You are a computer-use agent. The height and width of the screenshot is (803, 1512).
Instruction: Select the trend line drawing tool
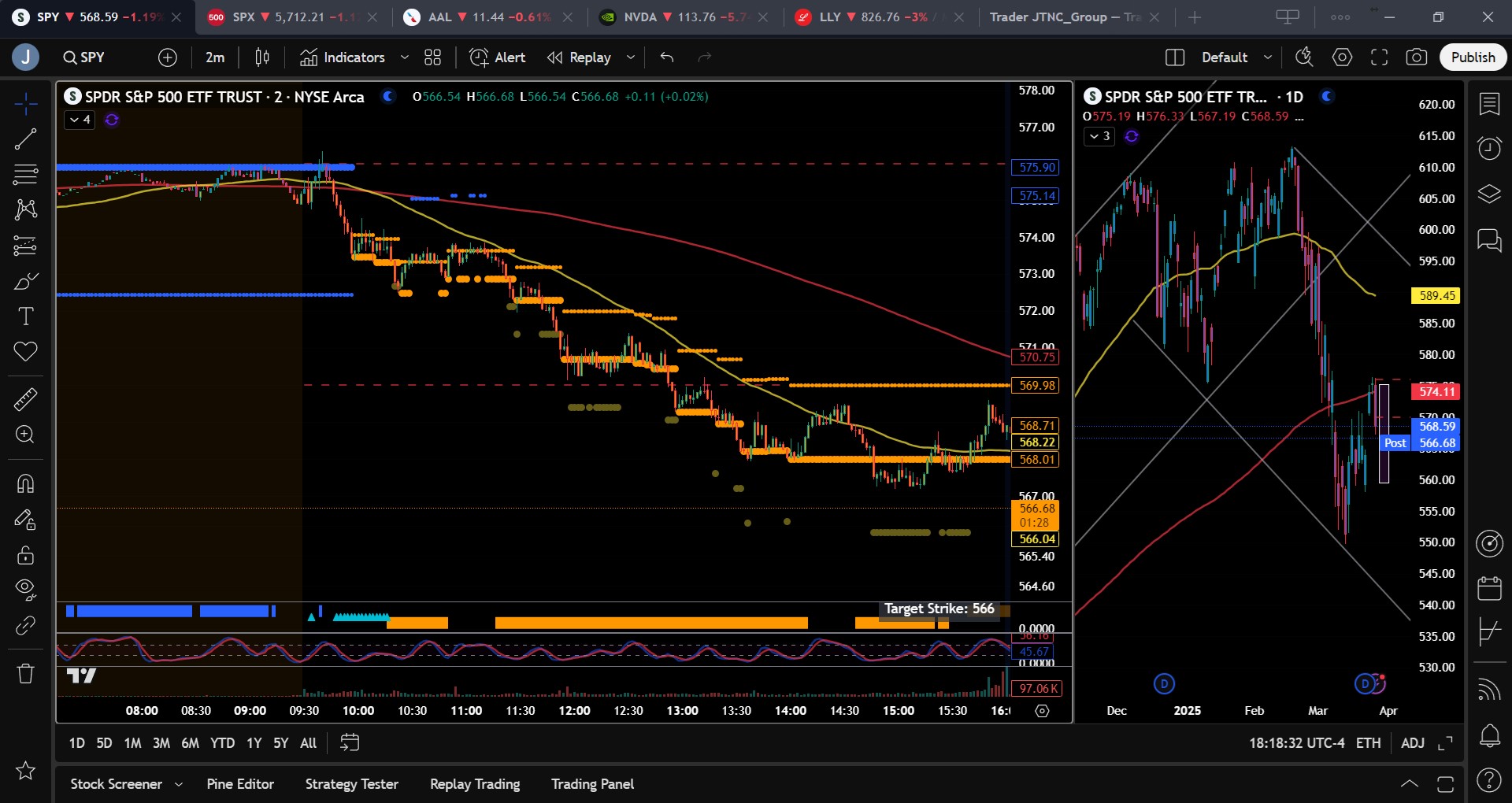25,139
